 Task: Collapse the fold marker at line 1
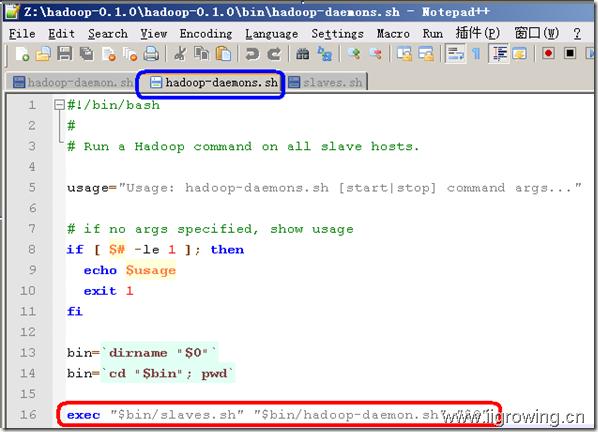[59, 104]
